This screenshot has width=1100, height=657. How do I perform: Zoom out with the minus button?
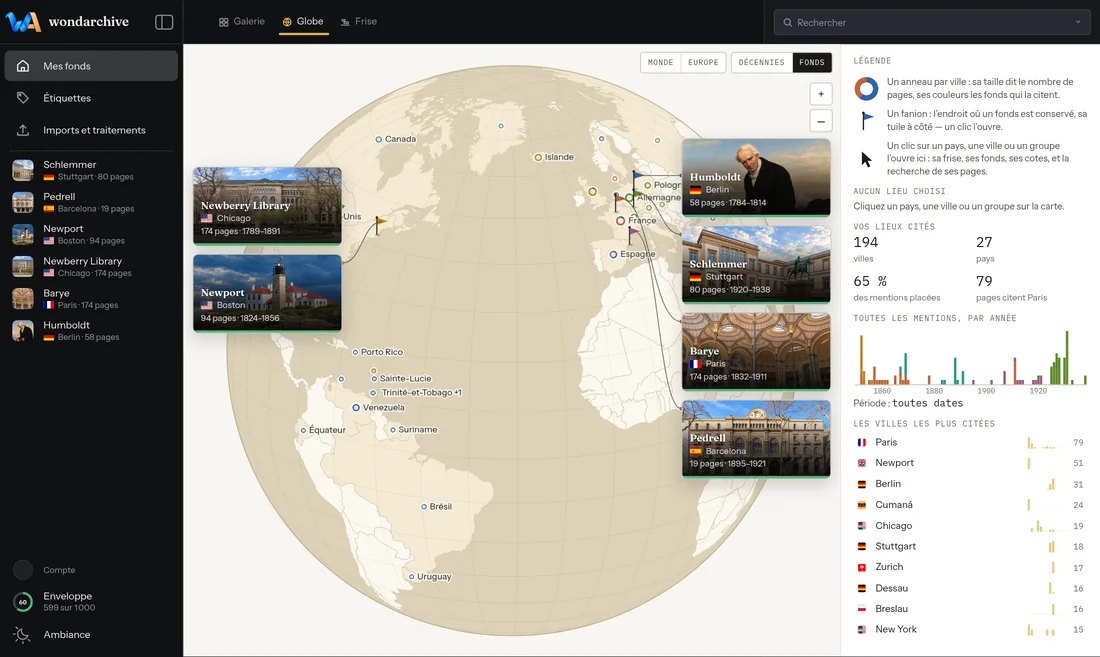tap(821, 121)
